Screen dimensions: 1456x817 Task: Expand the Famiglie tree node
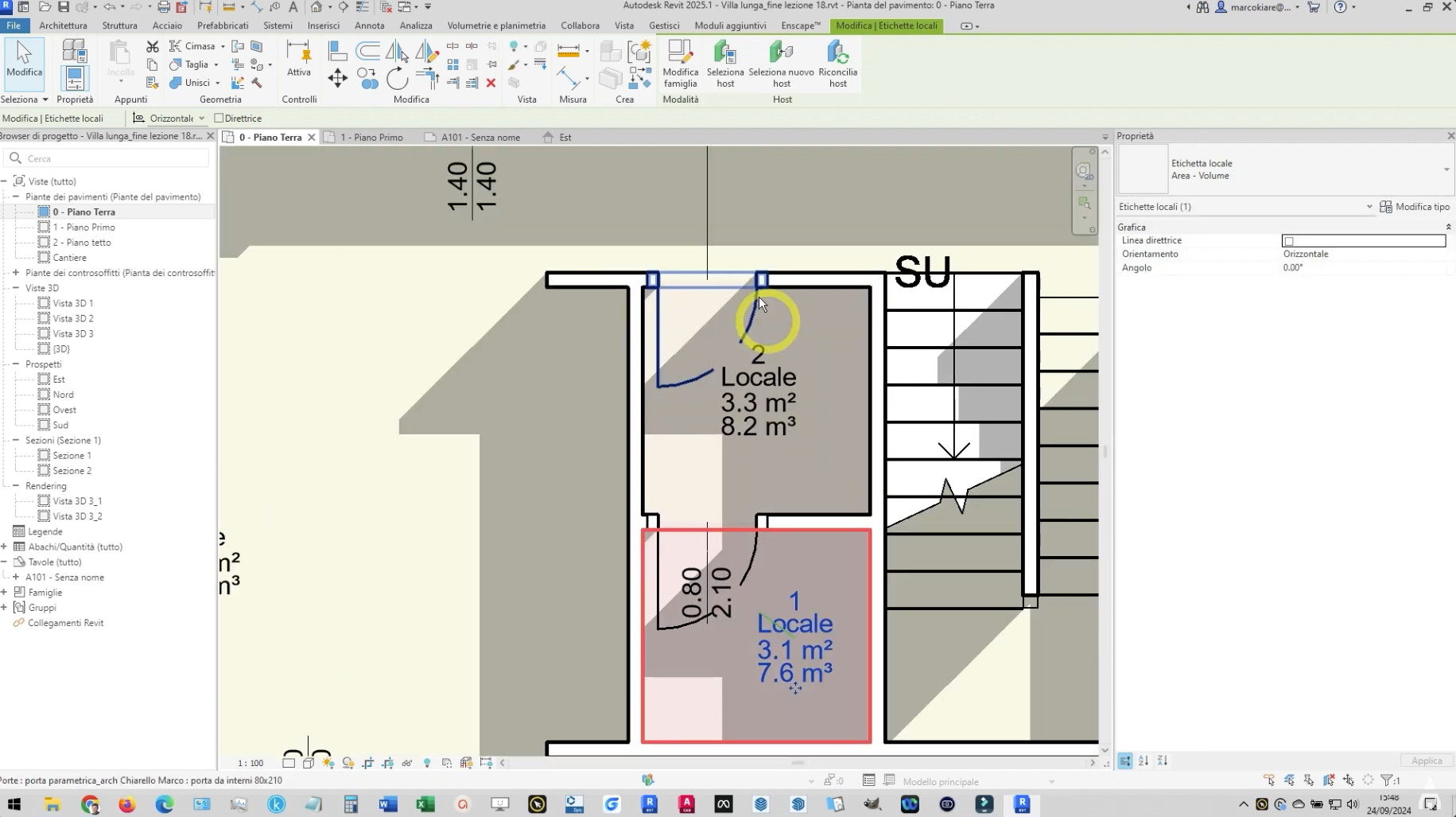5,593
